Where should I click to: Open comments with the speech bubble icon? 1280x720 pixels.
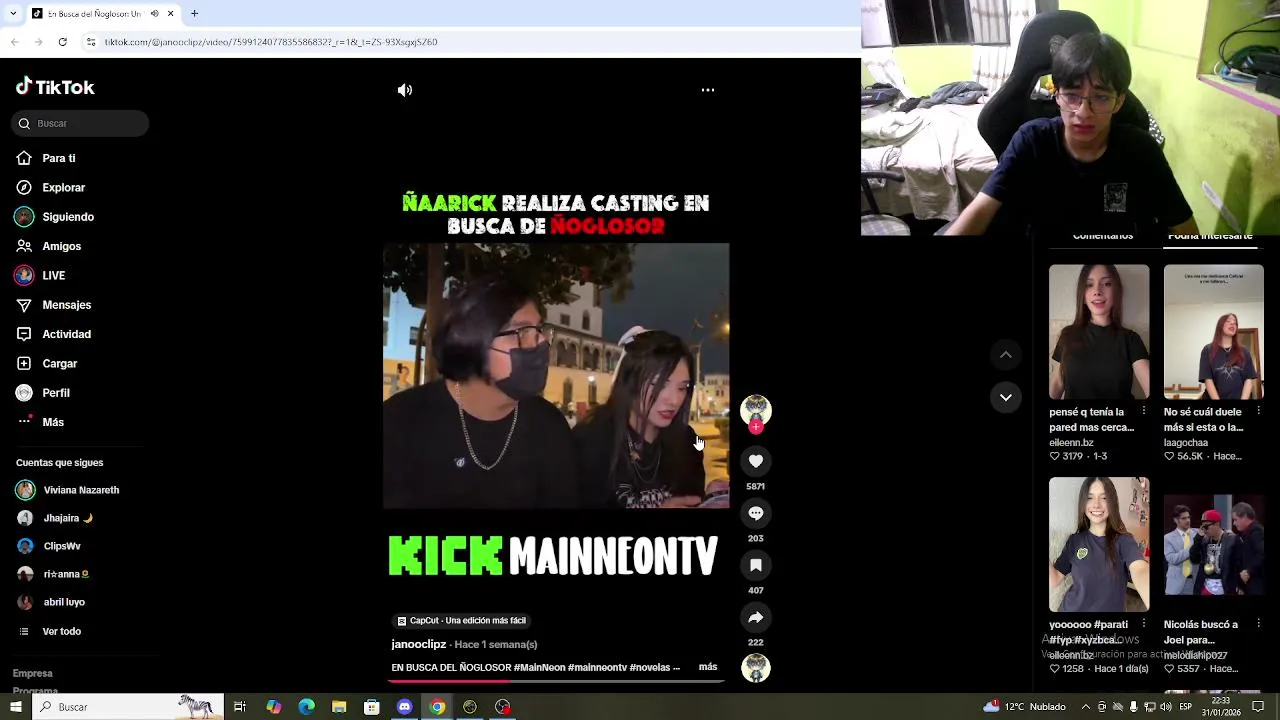click(x=756, y=513)
